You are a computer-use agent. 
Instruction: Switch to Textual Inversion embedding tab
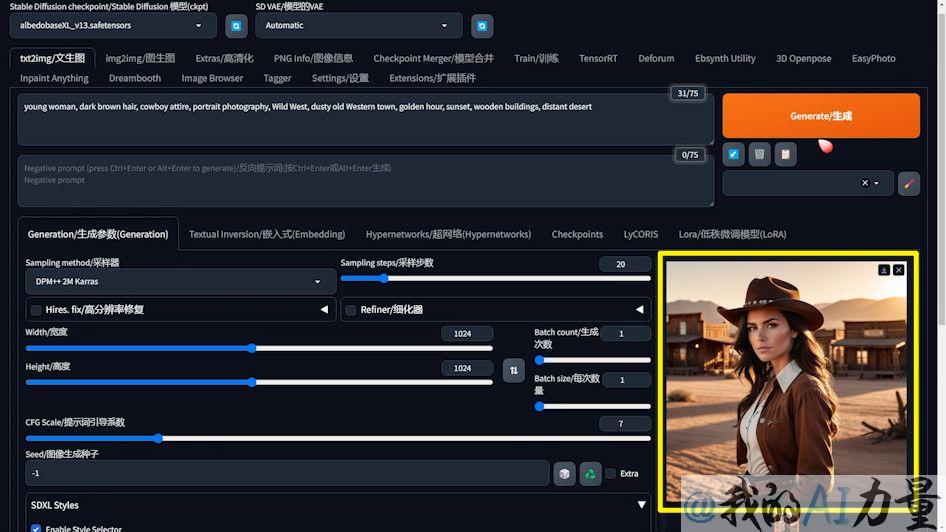267,234
